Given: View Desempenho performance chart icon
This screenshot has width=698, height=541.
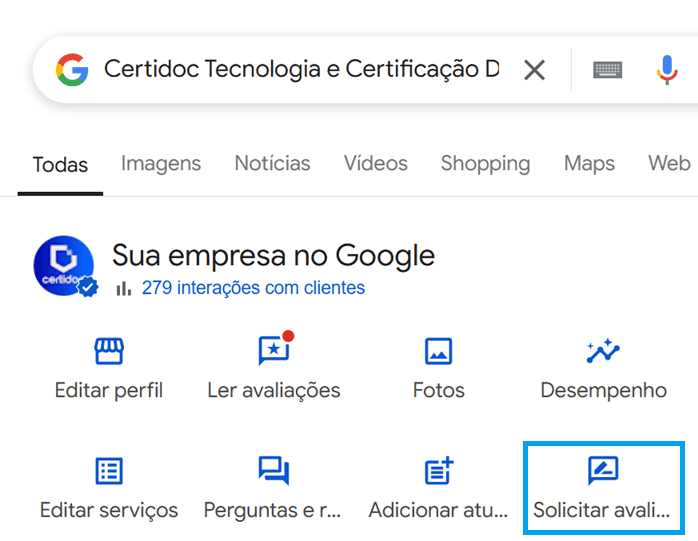Looking at the screenshot, I should click(x=603, y=351).
